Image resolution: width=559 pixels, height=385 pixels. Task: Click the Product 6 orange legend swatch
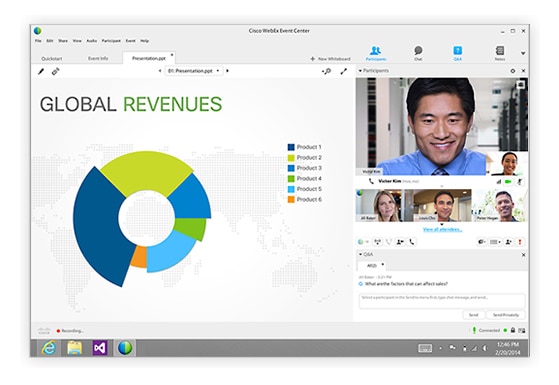tap(291, 200)
